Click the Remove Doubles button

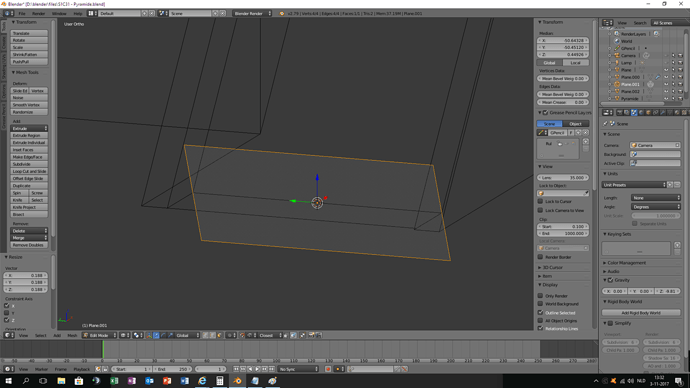(29, 245)
